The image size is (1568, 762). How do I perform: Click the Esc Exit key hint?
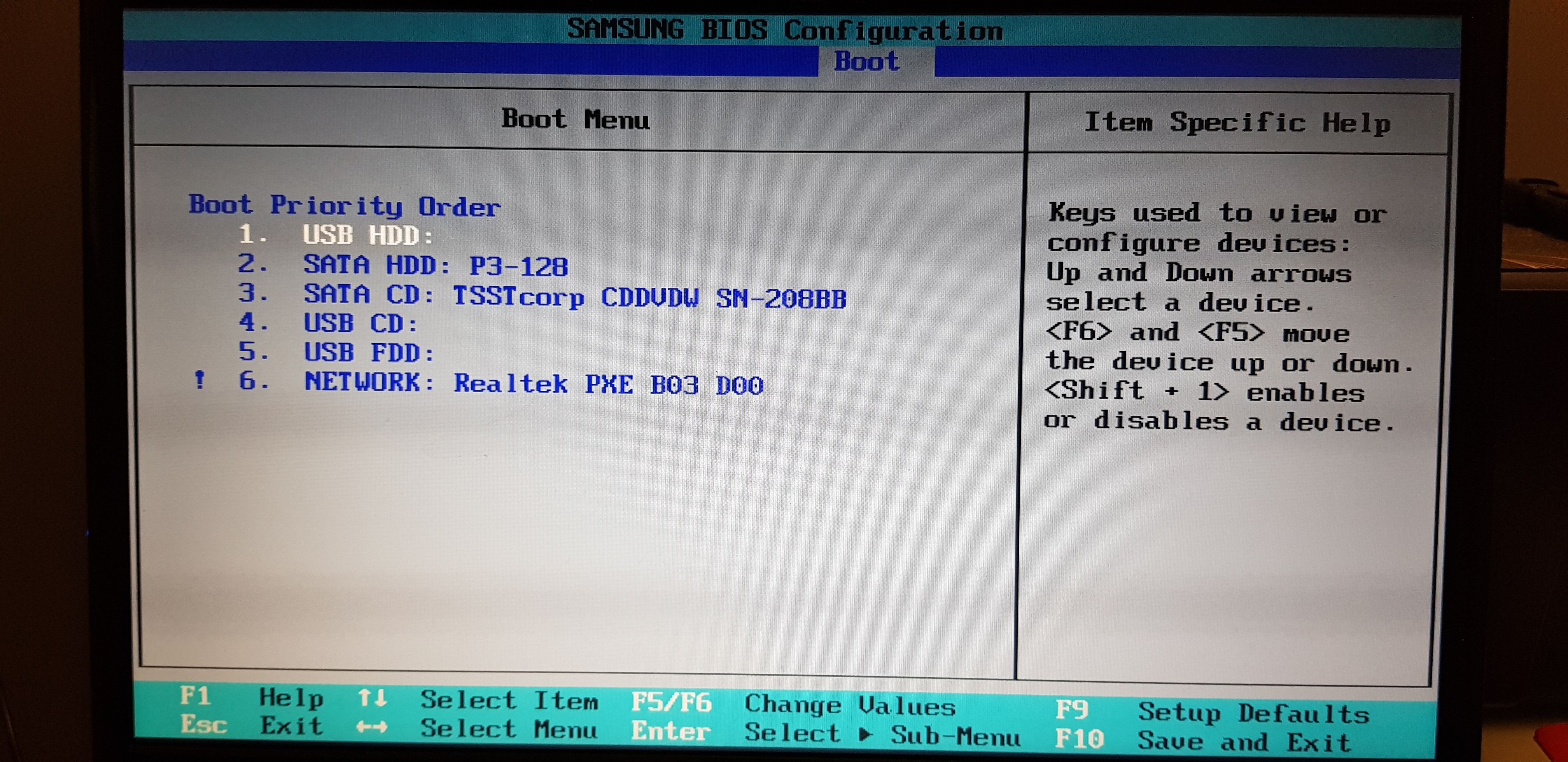[x=251, y=725]
